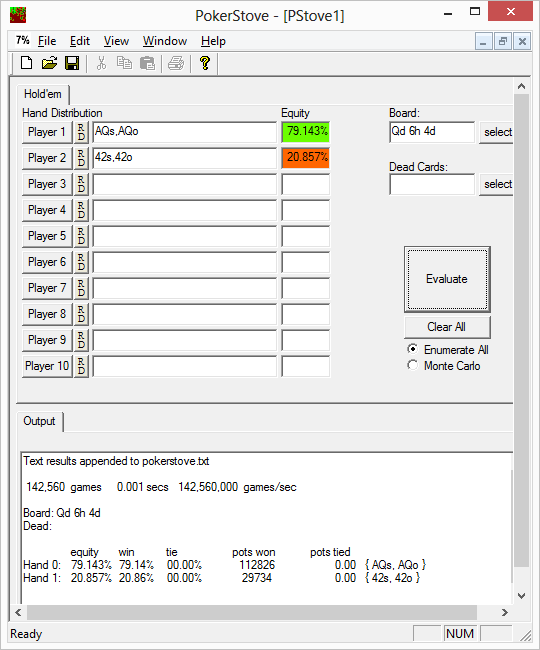Click 'Text results appended to pokerstove.txt' line

pyautogui.click(x=116, y=461)
